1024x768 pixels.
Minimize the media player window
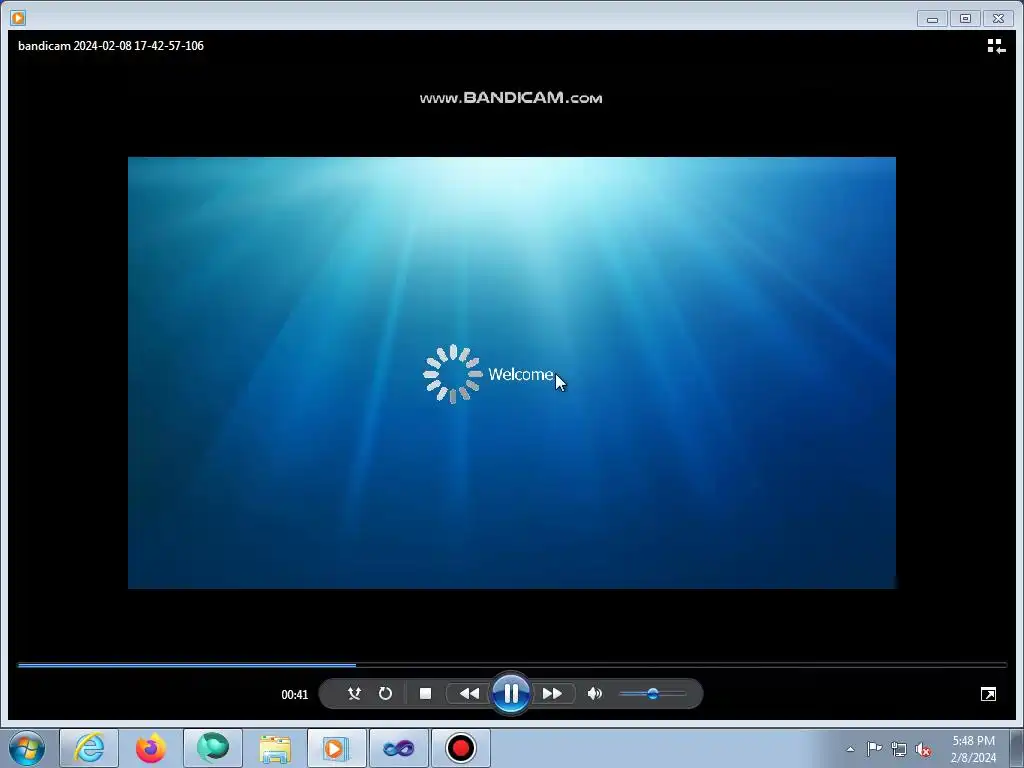[933, 18]
